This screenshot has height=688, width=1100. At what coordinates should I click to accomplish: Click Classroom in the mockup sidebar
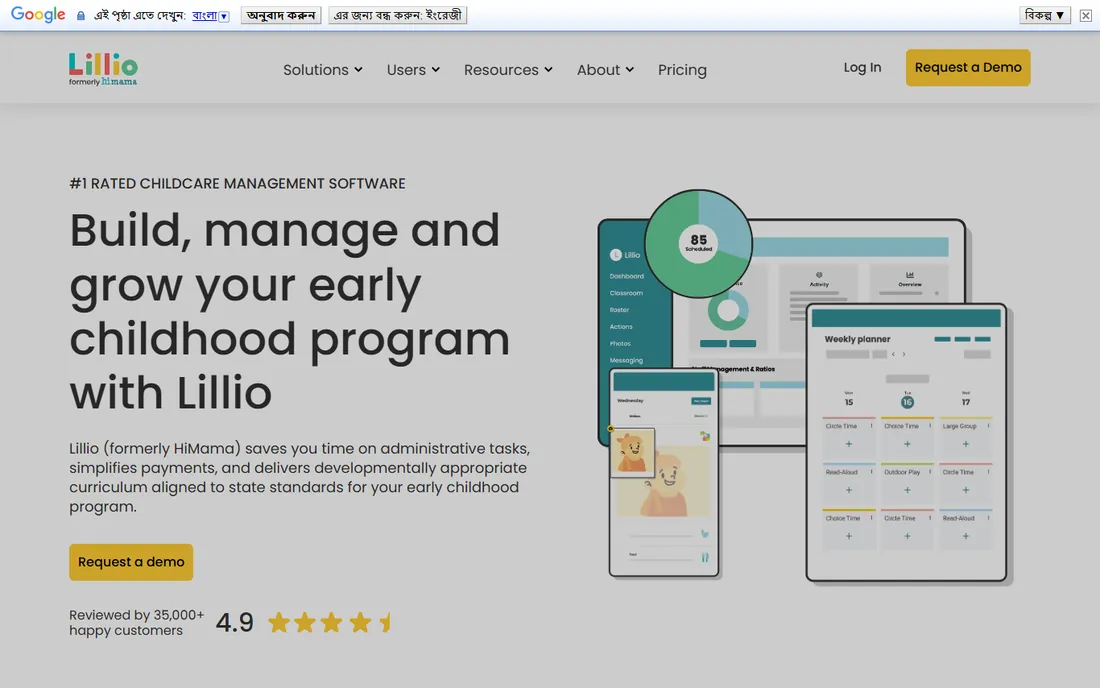coord(626,293)
